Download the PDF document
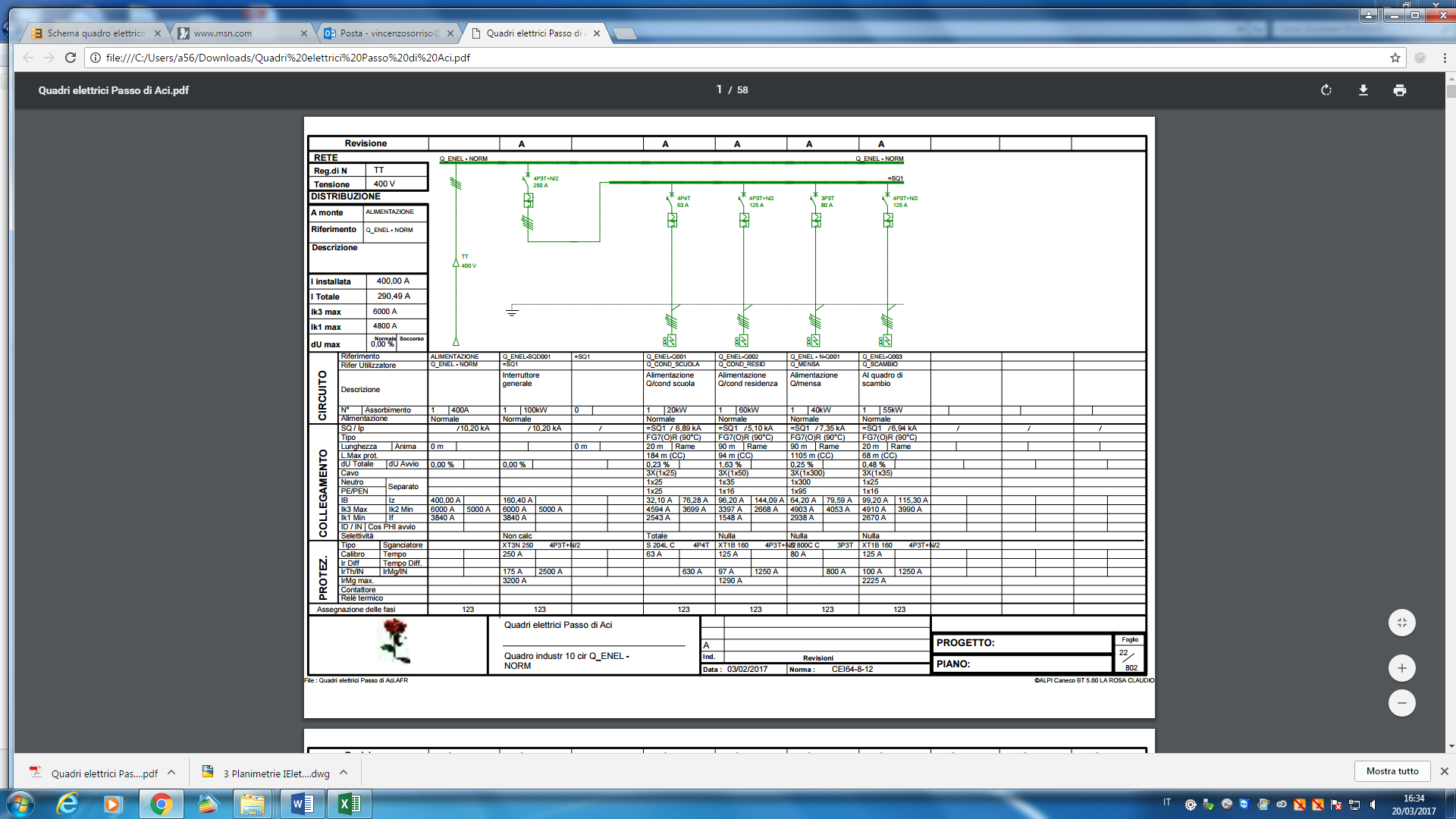Viewport: 1456px width, 819px height. 1363,90
